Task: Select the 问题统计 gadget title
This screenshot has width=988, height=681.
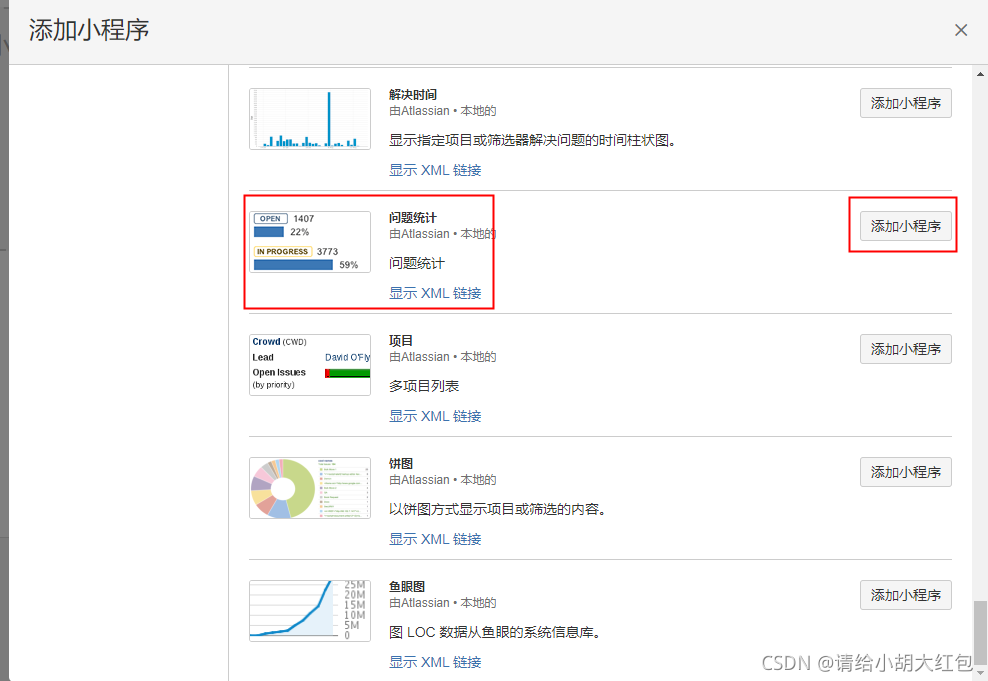Action: (x=413, y=217)
